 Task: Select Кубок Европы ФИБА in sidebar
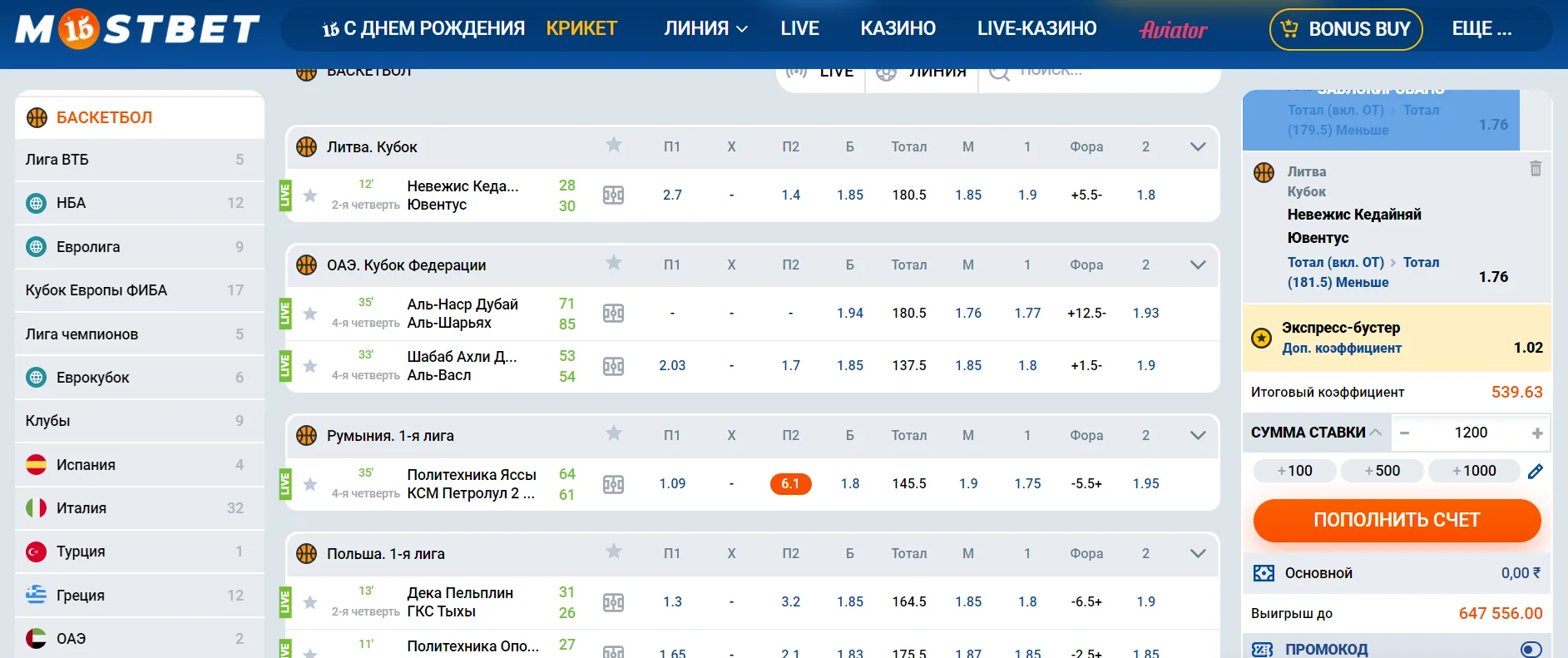click(x=140, y=290)
